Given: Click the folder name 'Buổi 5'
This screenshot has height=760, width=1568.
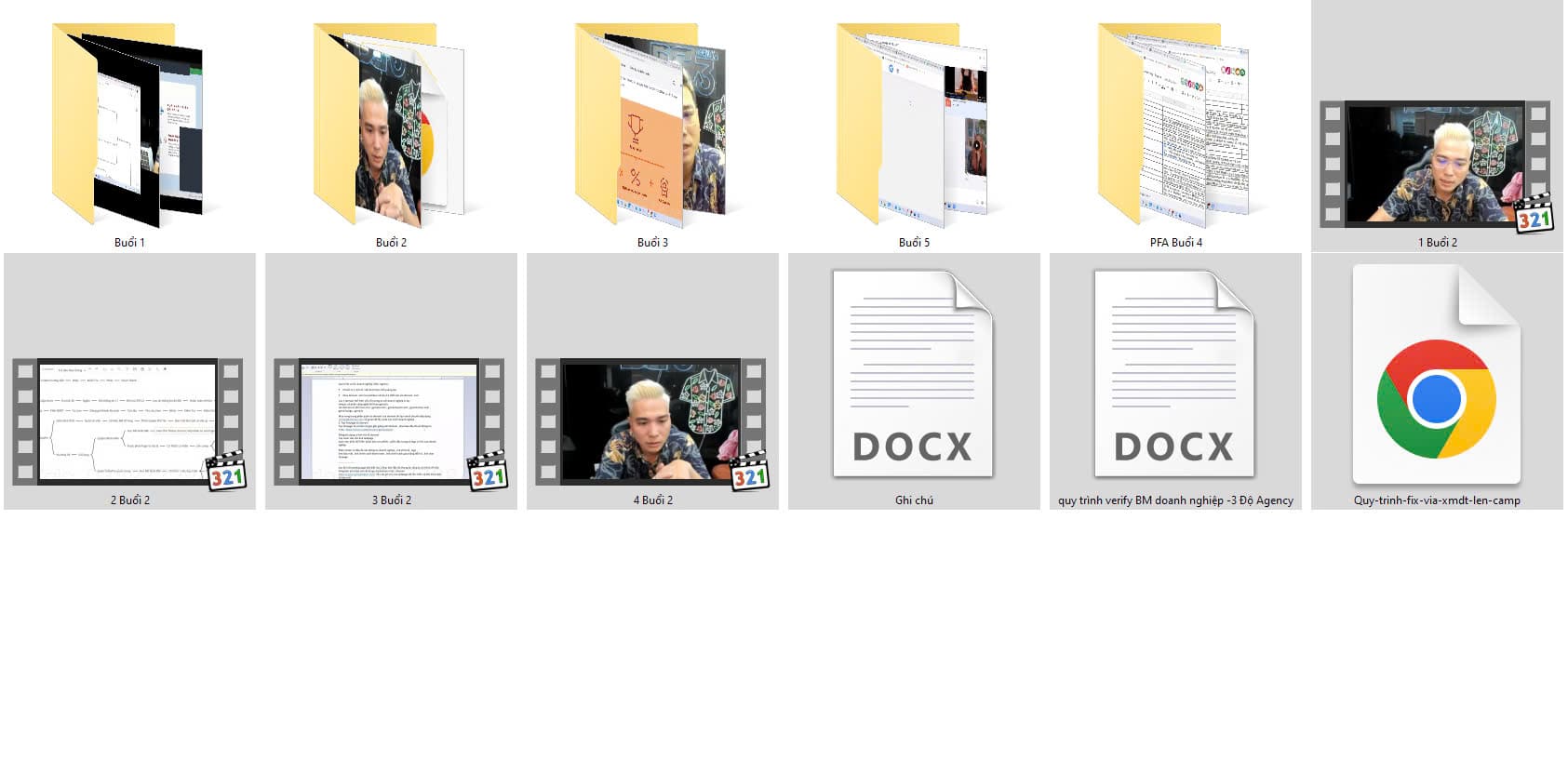Looking at the screenshot, I should [x=914, y=243].
